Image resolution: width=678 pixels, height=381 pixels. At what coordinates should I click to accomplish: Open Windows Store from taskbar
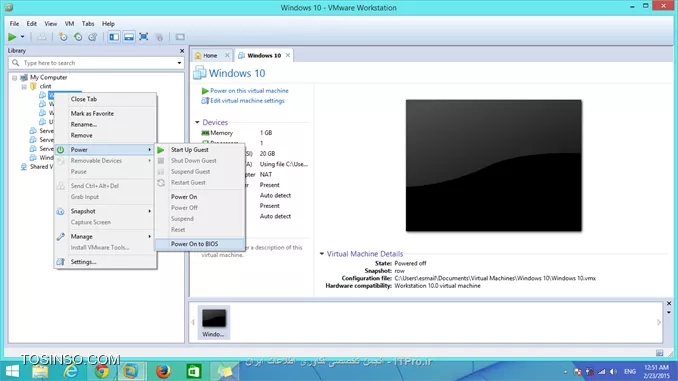193,371
